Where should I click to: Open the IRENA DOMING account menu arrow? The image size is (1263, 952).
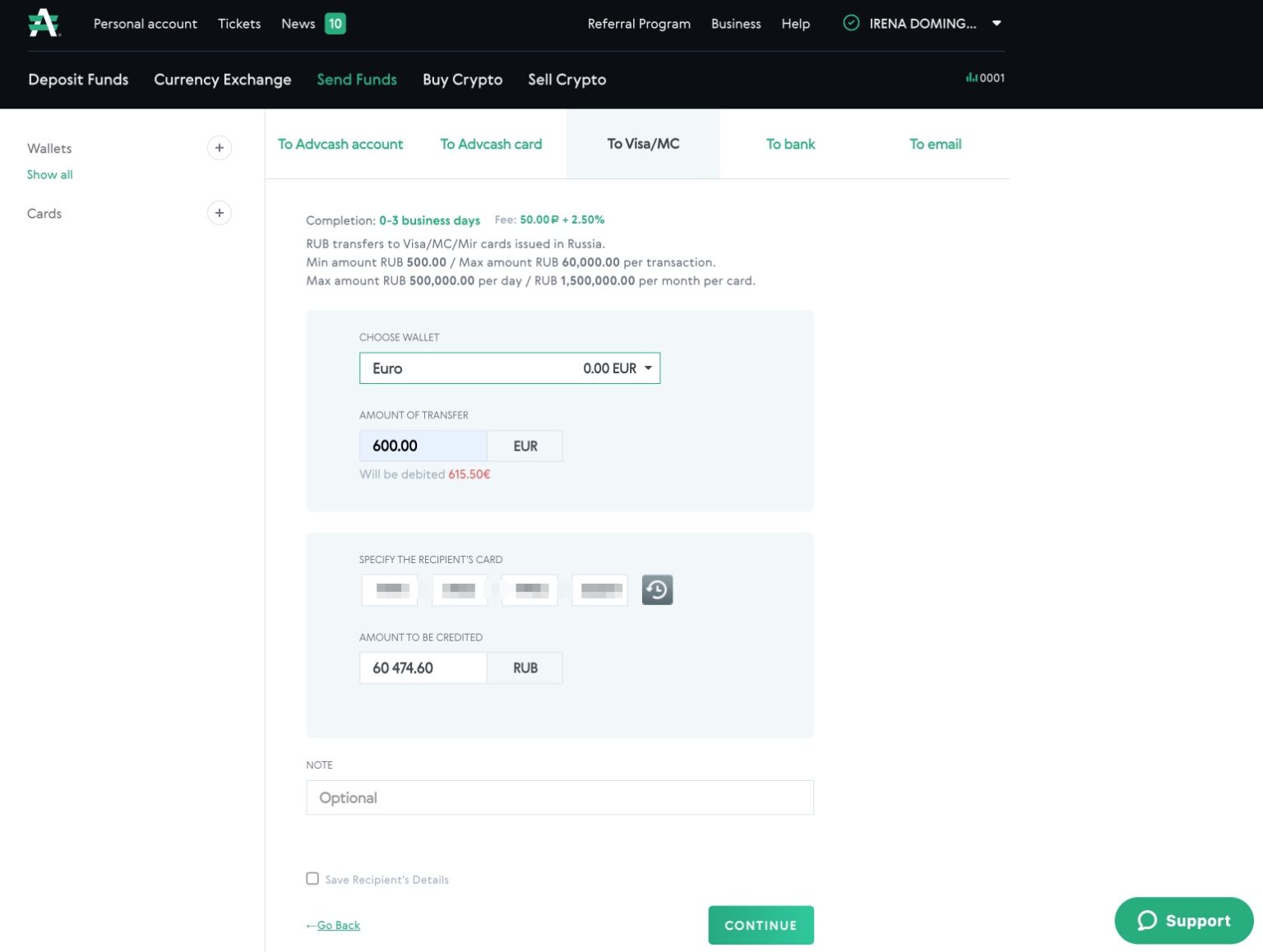(x=997, y=23)
